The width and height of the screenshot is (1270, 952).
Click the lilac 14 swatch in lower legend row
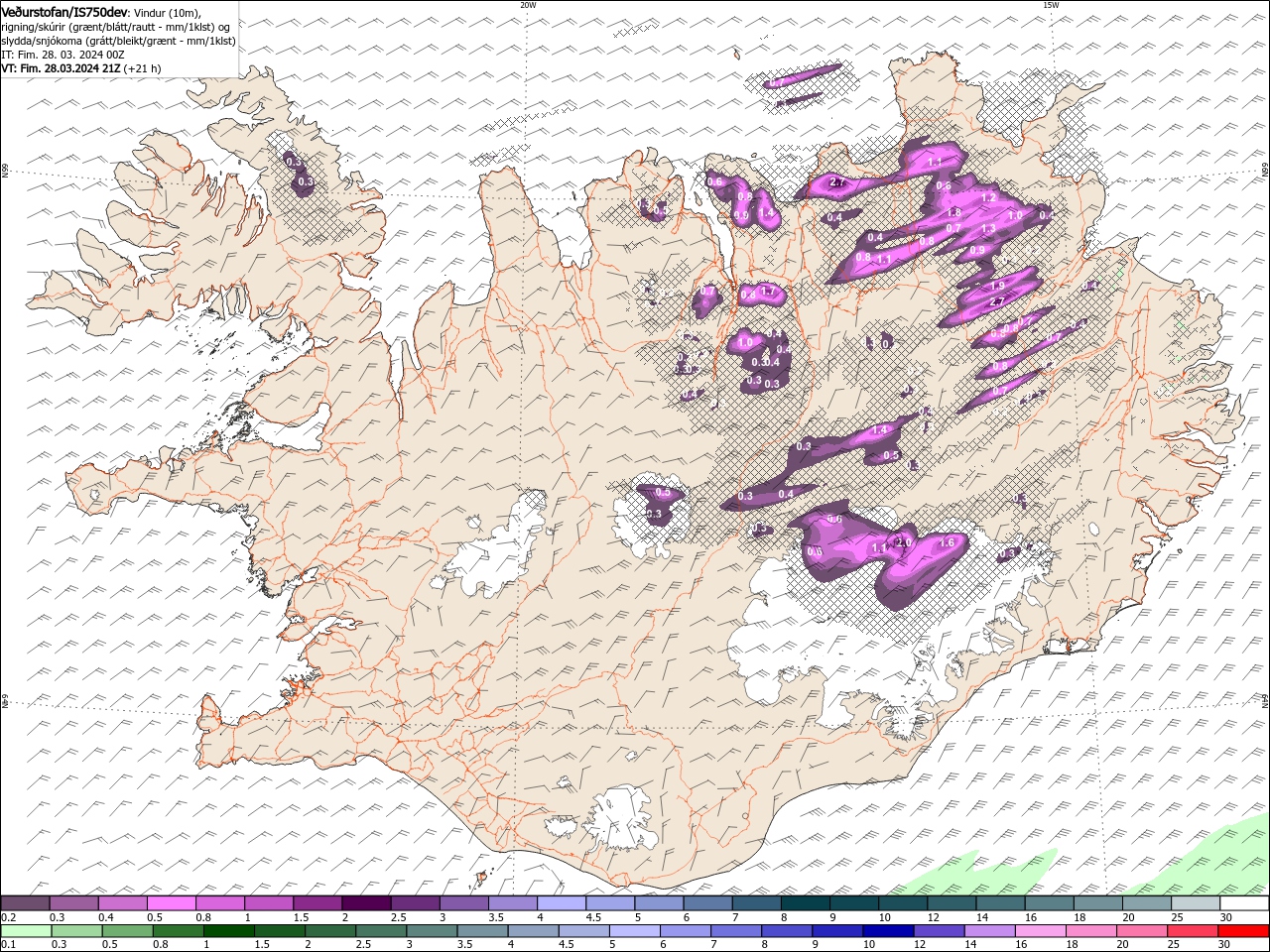991,931
